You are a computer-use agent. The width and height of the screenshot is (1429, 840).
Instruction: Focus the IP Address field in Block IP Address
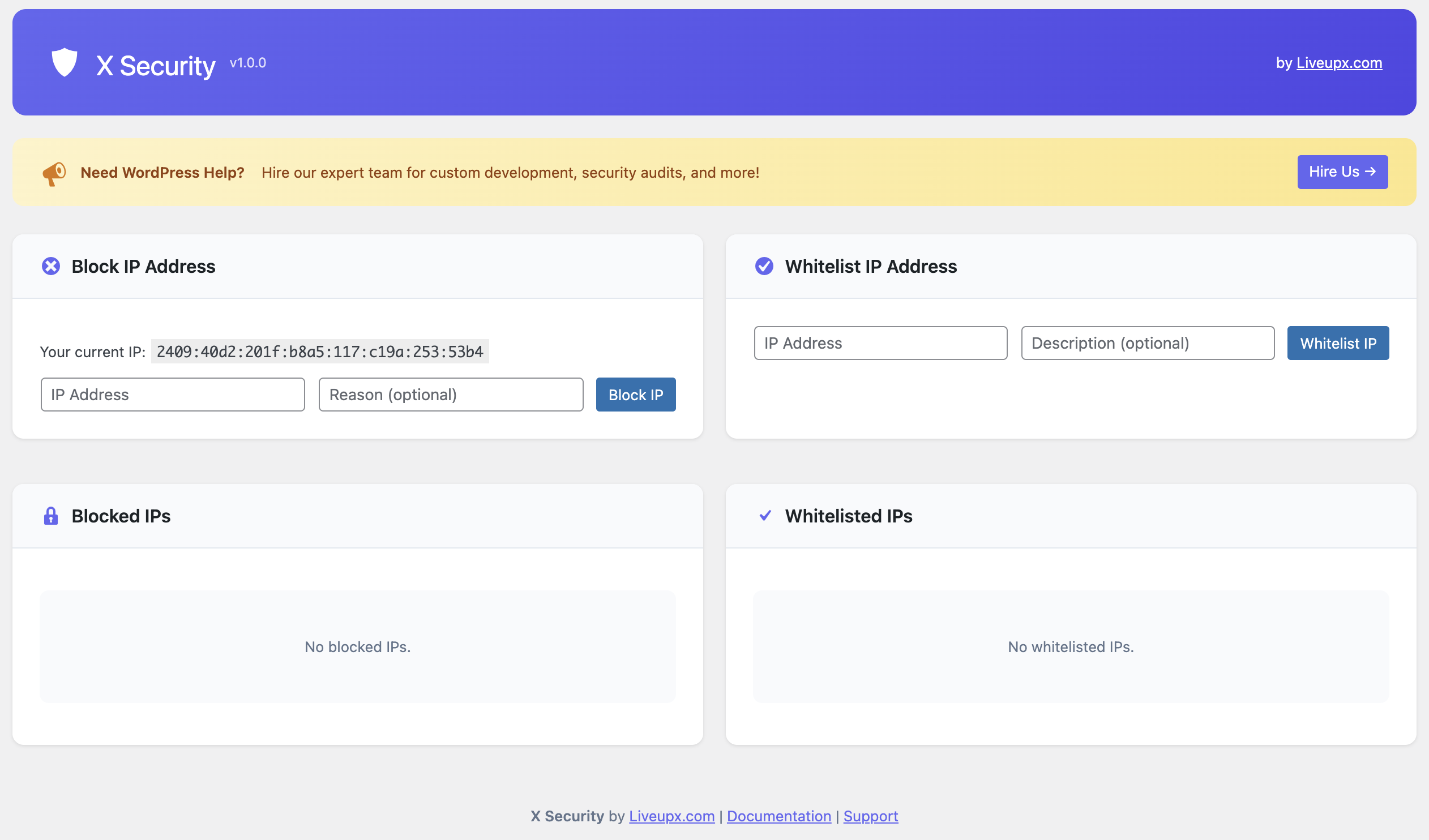173,395
